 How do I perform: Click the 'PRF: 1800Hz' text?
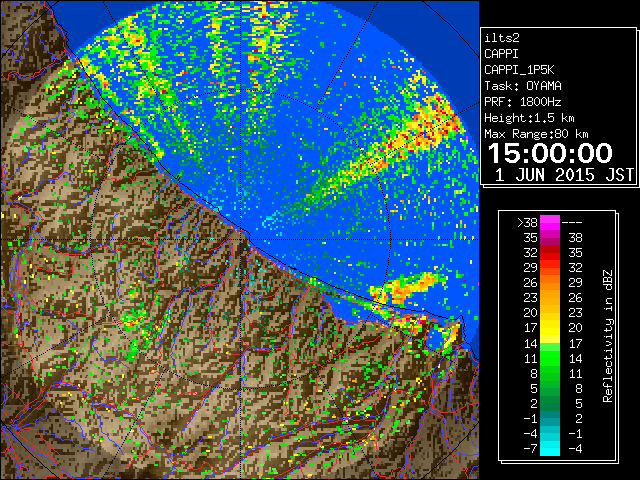click(523, 102)
